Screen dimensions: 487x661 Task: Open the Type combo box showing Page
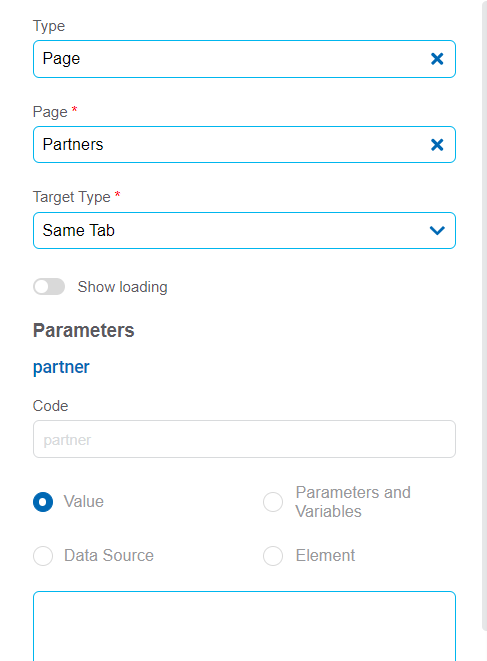pos(244,59)
